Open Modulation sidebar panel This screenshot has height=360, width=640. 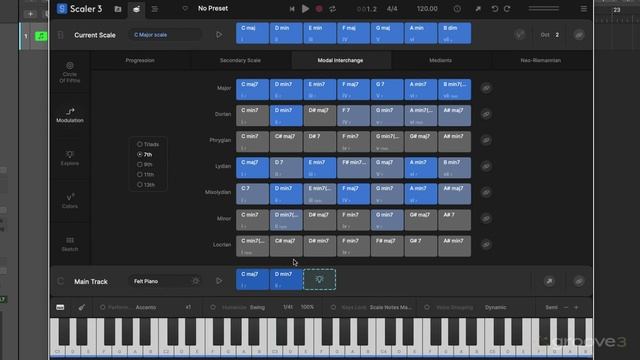70,115
